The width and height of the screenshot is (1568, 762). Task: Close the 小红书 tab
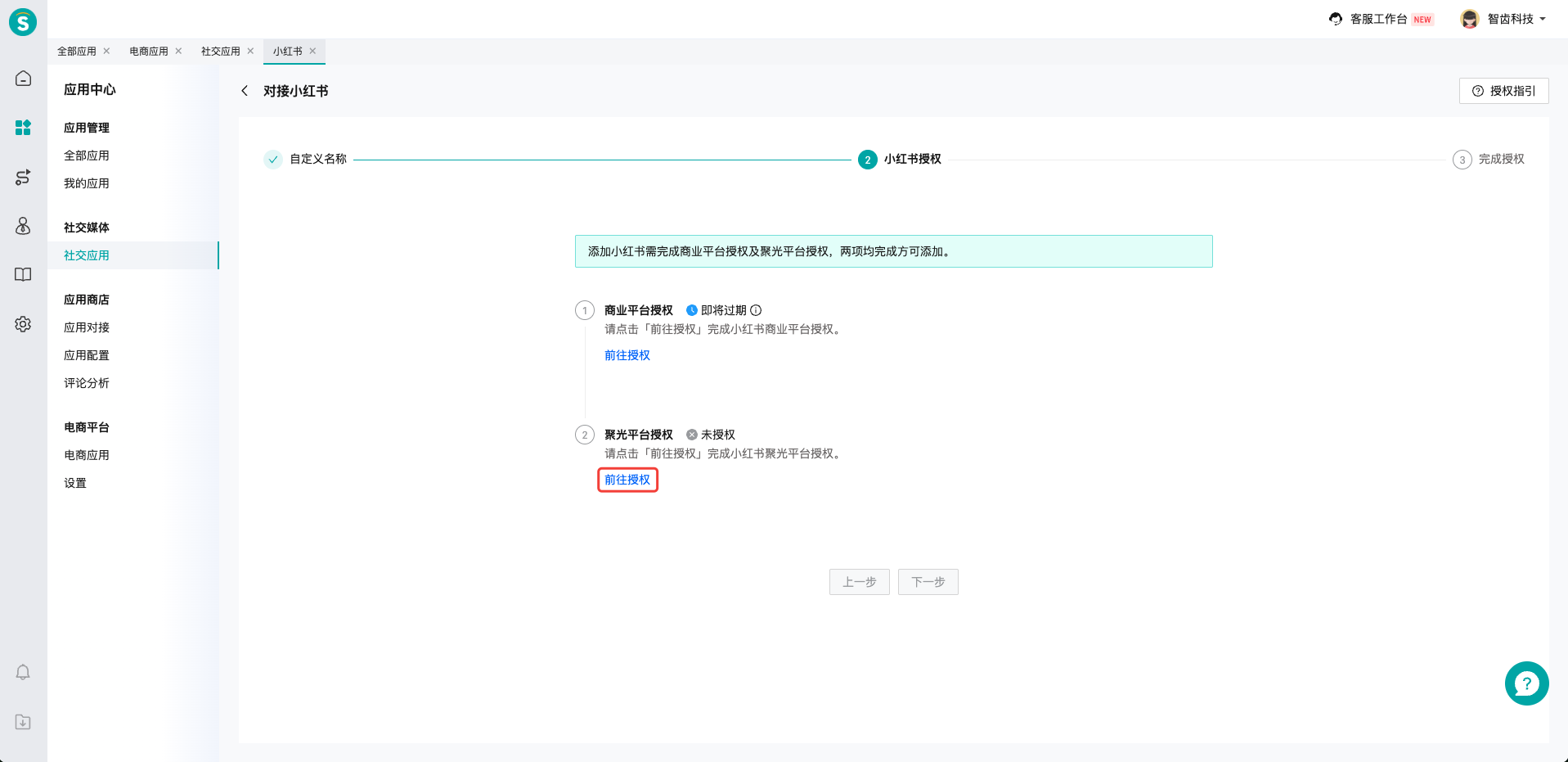coord(312,51)
